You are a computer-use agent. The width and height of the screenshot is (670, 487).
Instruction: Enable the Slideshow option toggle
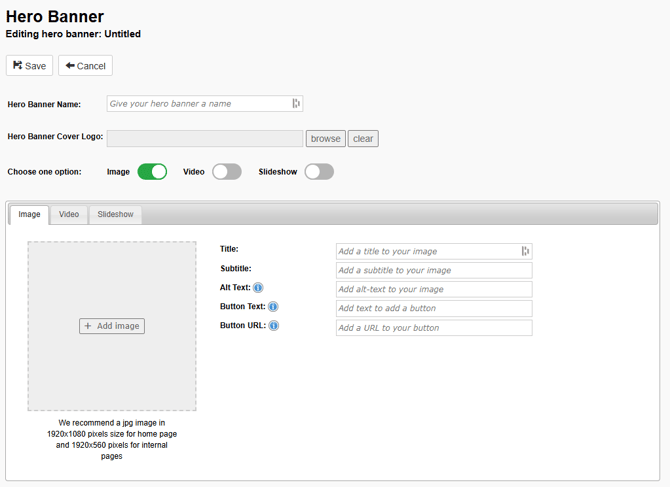pyautogui.click(x=319, y=172)
